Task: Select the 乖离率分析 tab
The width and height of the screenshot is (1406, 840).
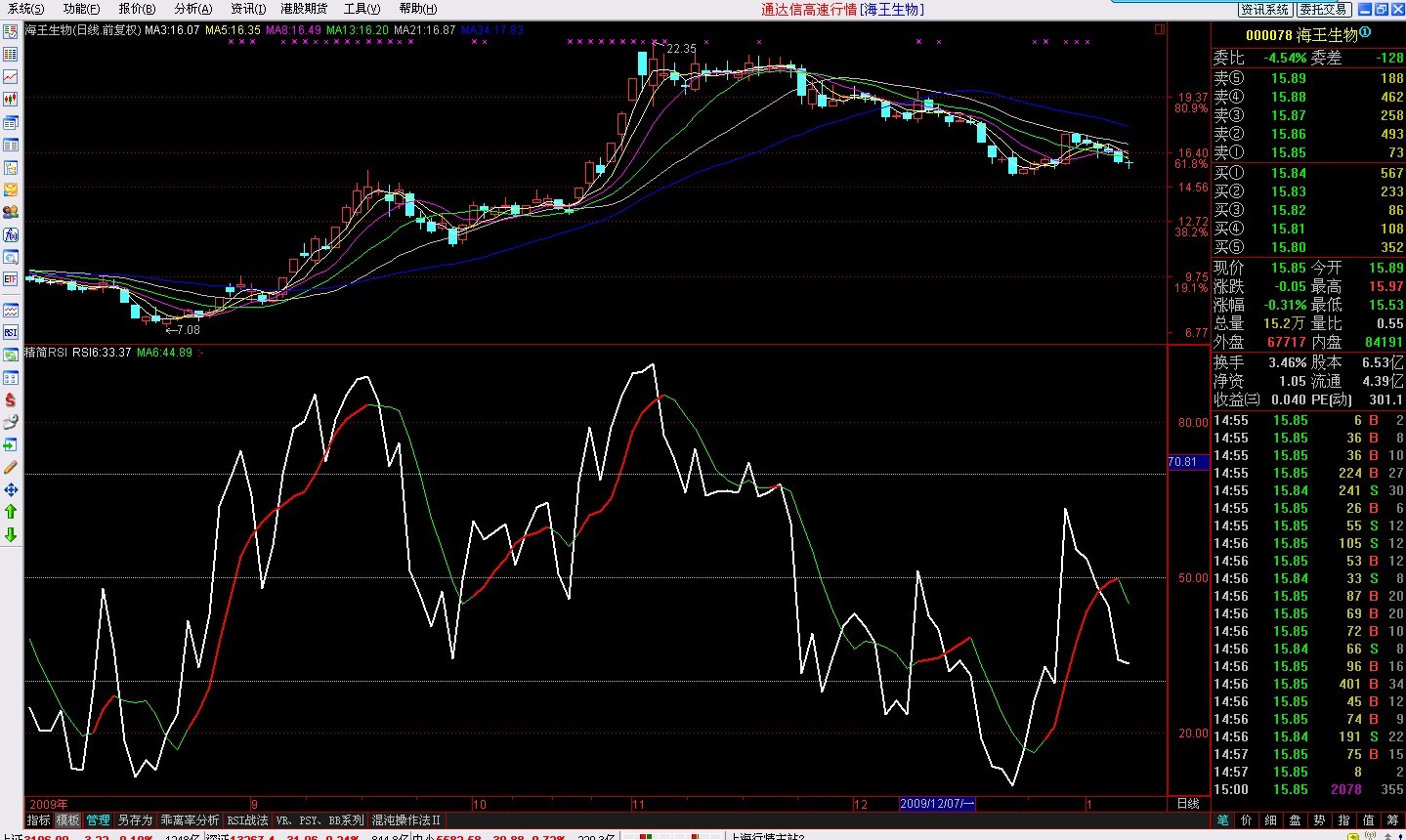Action: coord(190,820)
